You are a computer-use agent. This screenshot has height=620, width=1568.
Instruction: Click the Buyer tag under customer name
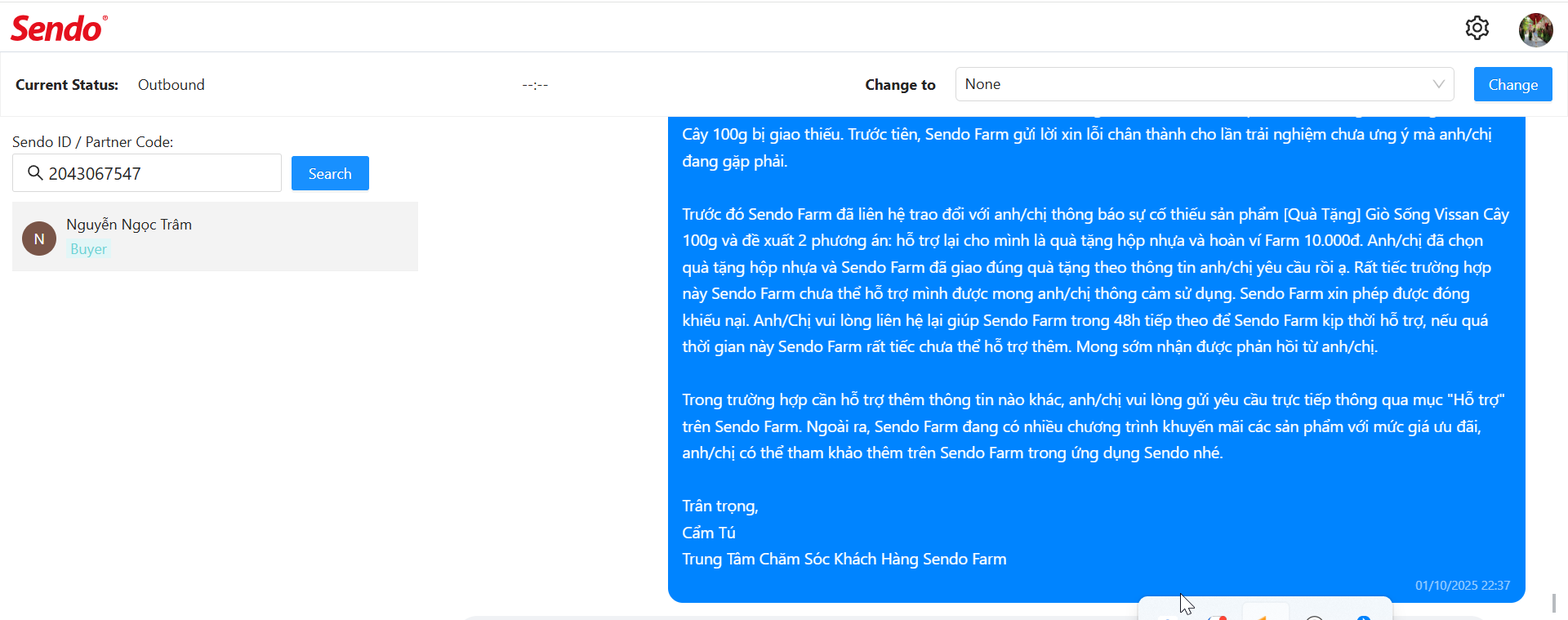[x=88, y=249]
